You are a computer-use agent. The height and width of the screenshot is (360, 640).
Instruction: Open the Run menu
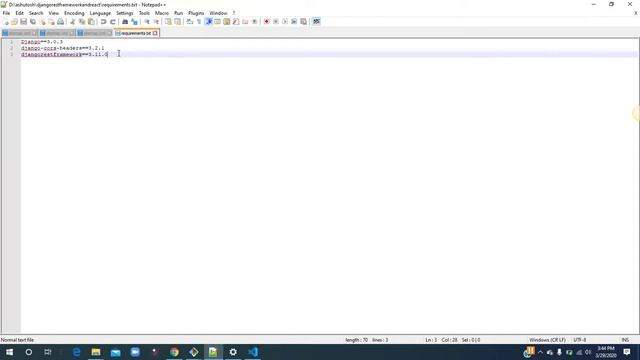(x=178, y=13)
